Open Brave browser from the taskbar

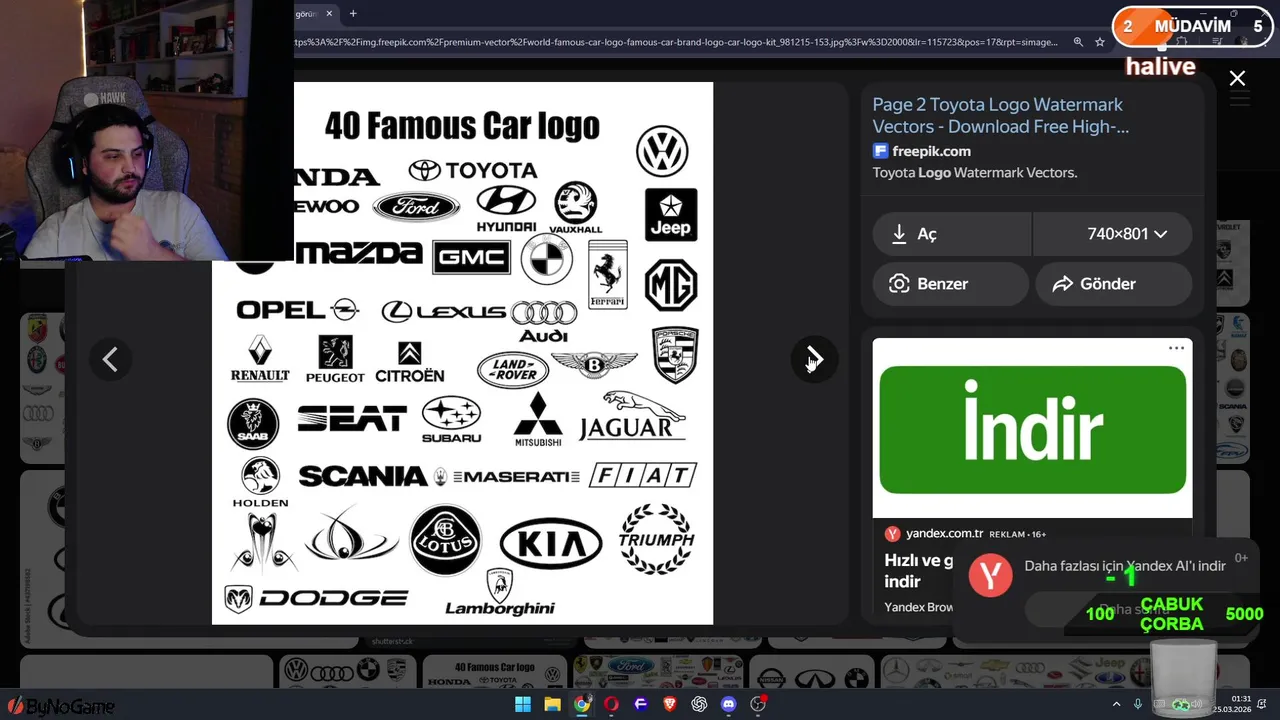pyautogui.click(x=670, y=704)
